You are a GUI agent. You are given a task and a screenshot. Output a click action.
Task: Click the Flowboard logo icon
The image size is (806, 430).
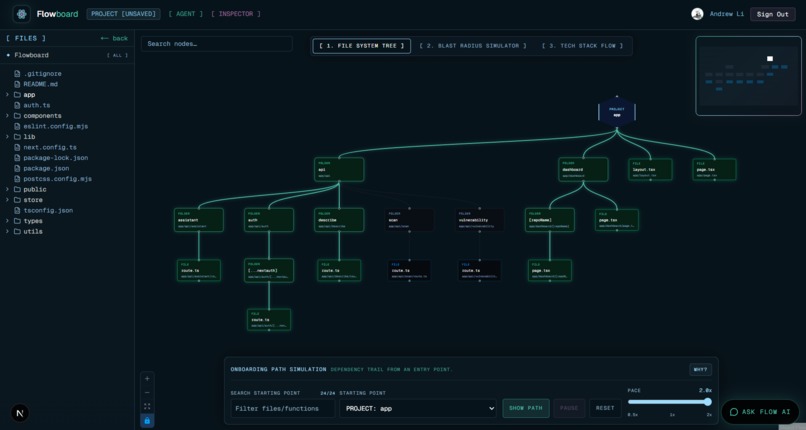[x=22, y=14]
